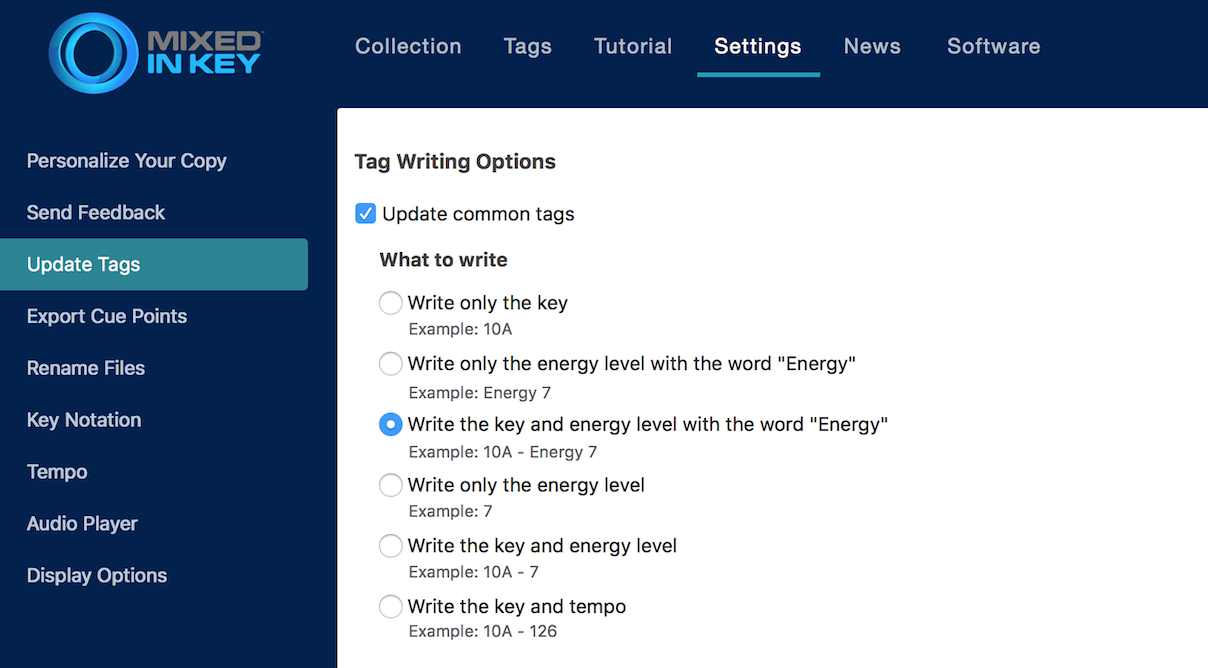Switch to the Tags tab
This screenshot has width=1208, height=668.
pyautogui.click(x=527, y=47)
